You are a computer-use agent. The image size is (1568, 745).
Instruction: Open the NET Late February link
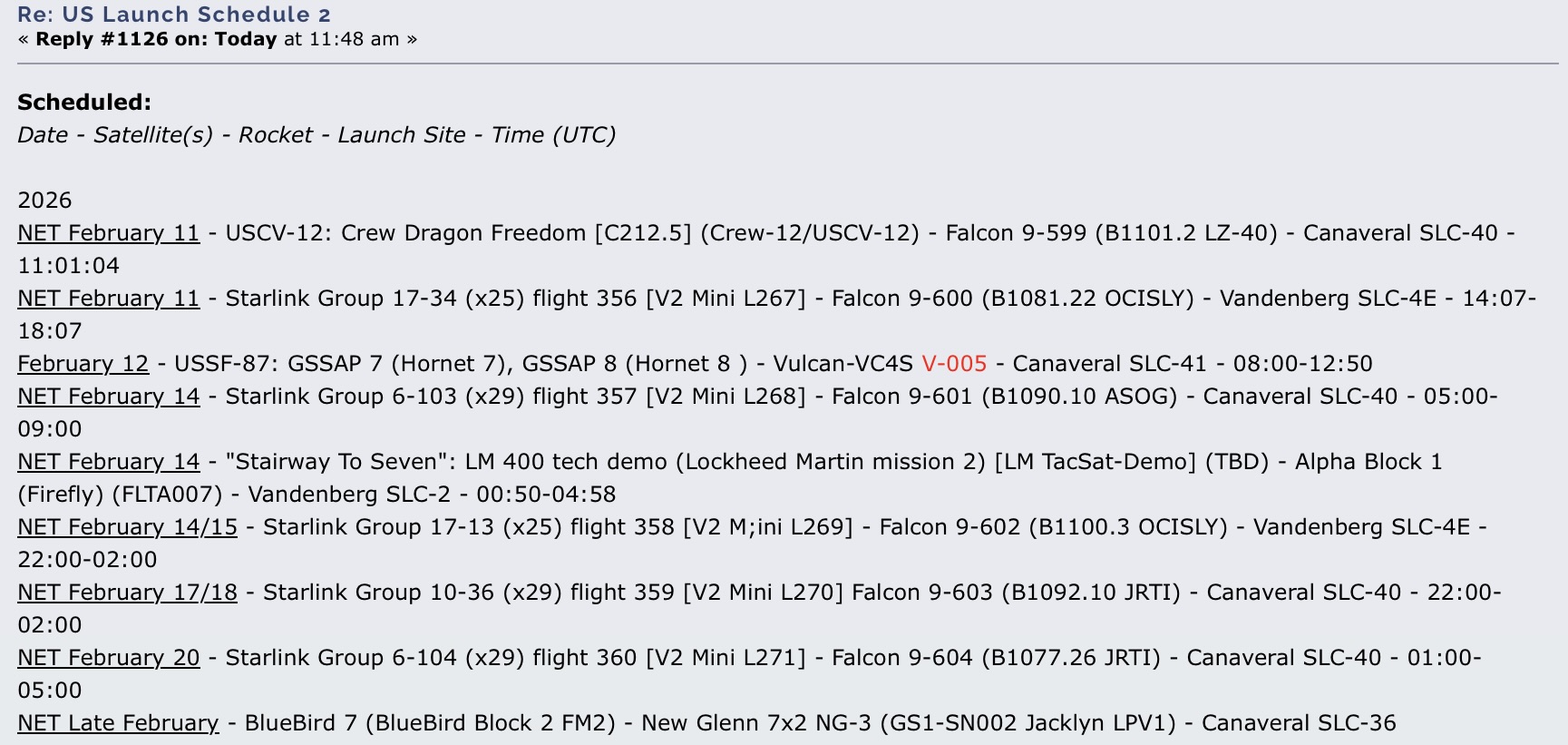point(118,723)
